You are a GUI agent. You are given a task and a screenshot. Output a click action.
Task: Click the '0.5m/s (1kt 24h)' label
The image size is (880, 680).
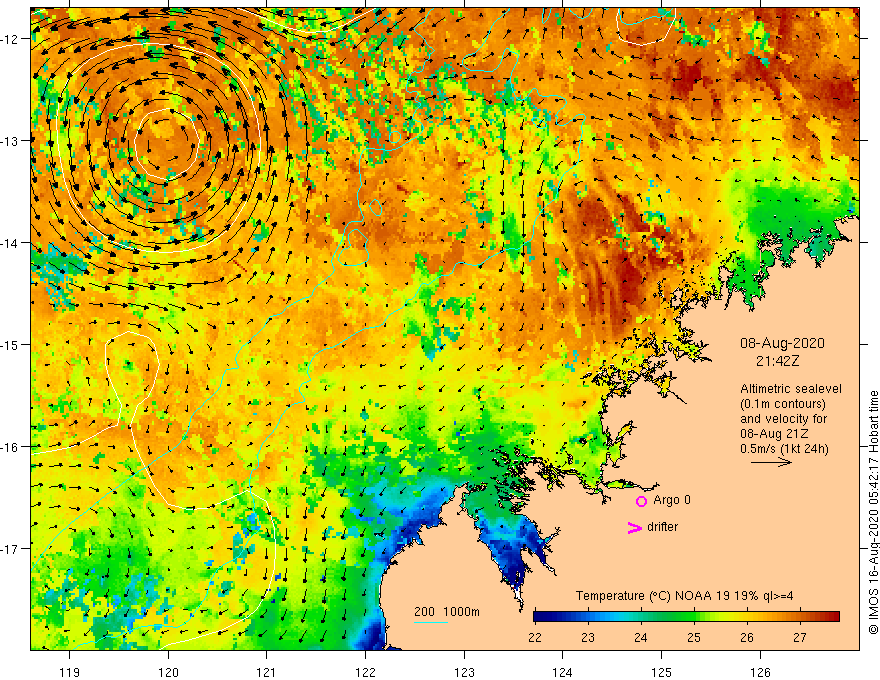tap(784, 449)
